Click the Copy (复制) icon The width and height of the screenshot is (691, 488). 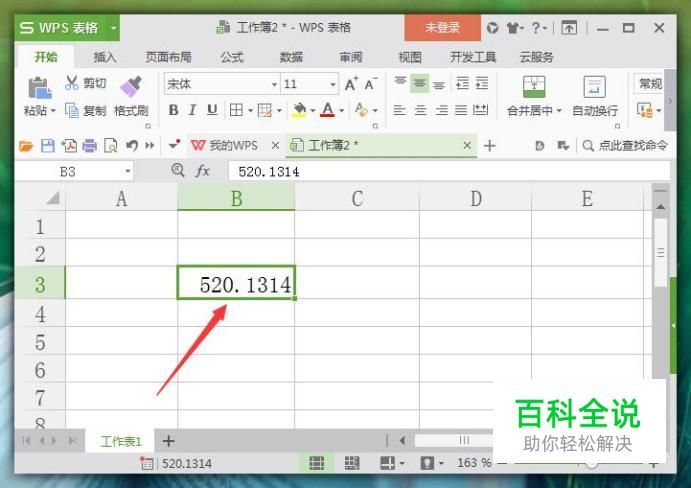(x=72, y=110)
